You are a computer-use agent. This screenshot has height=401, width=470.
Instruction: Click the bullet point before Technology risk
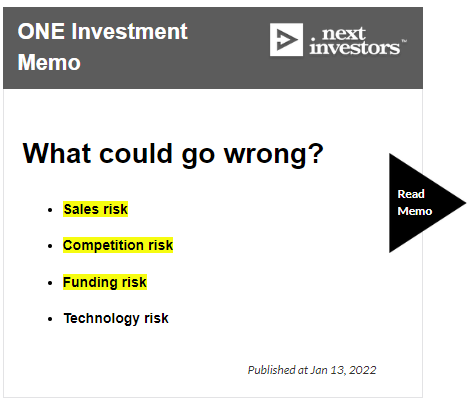click(50, 319)
